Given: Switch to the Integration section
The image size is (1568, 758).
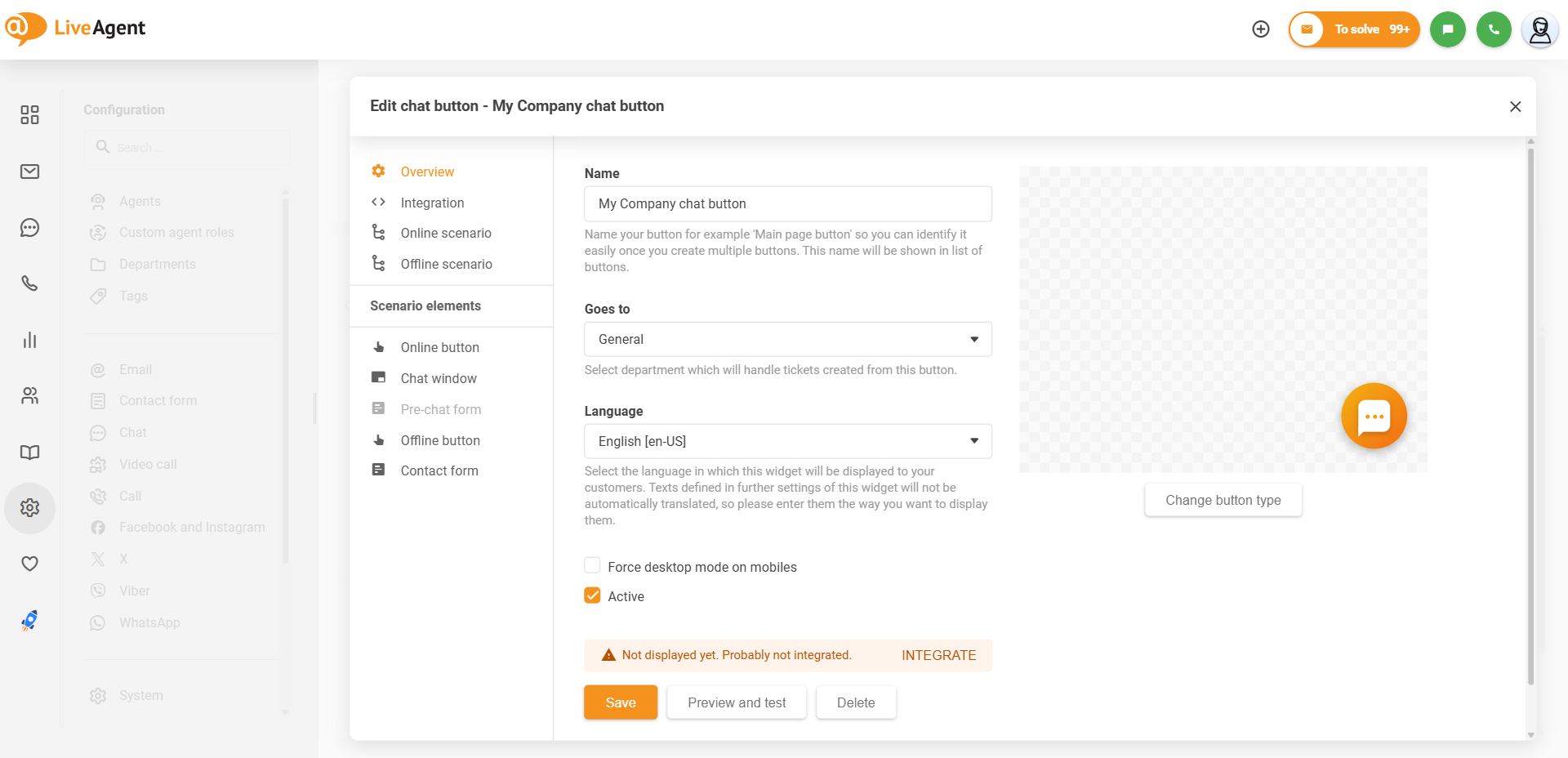Looking at the screenshot, I should click(432, 203).
